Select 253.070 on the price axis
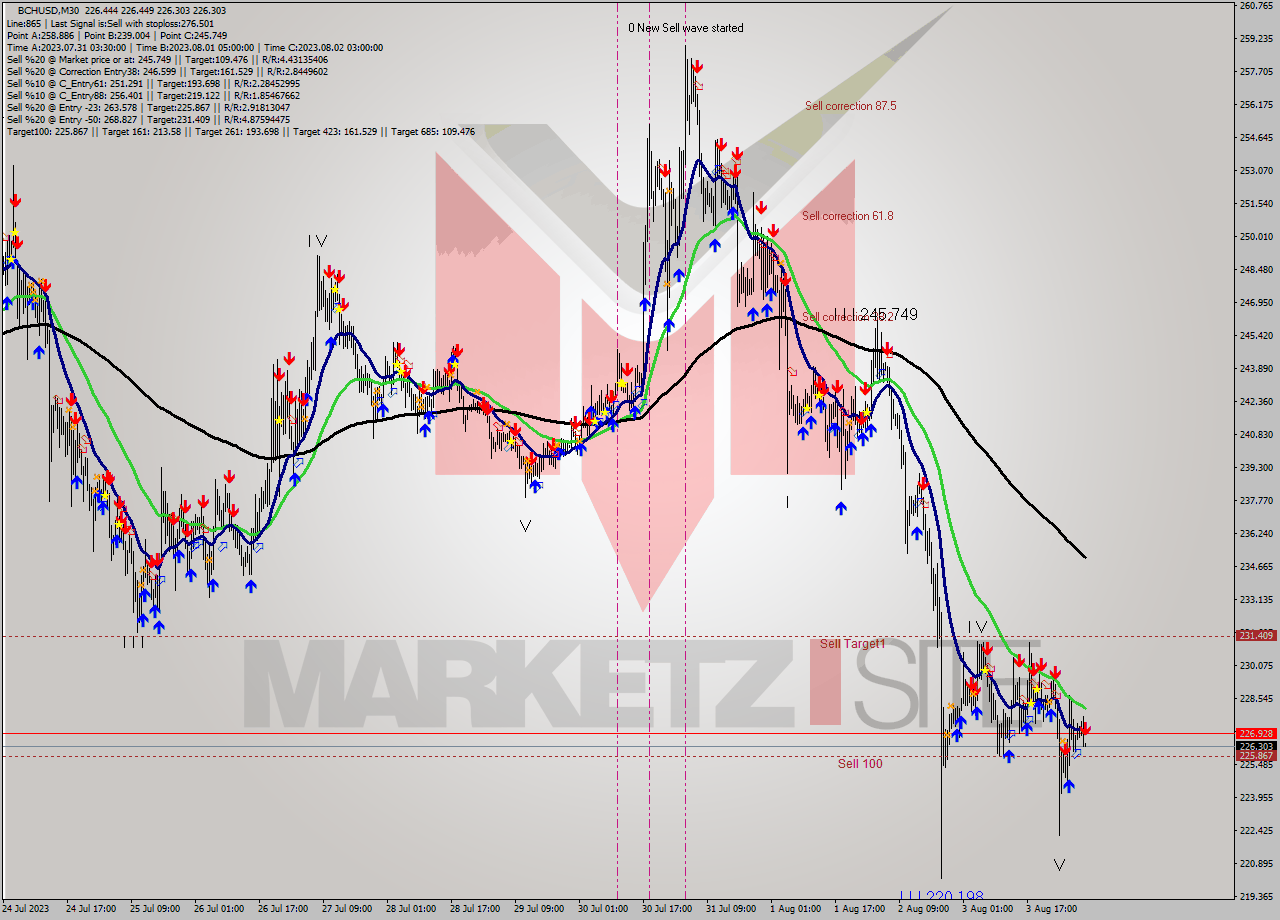 click(1256, 171)
